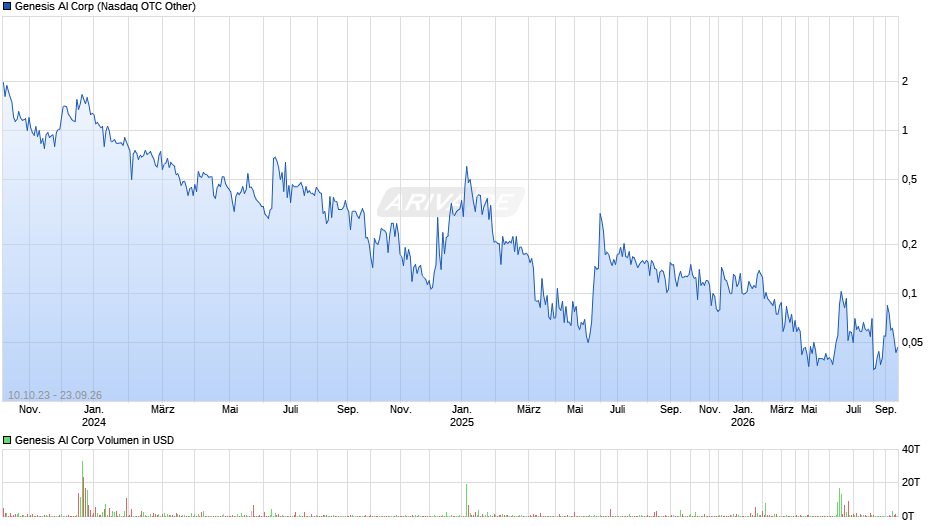Click the blue Genesis AI Corp legend square
The height and width of the screenshot is (526, 940).
(x=7, y=7)
